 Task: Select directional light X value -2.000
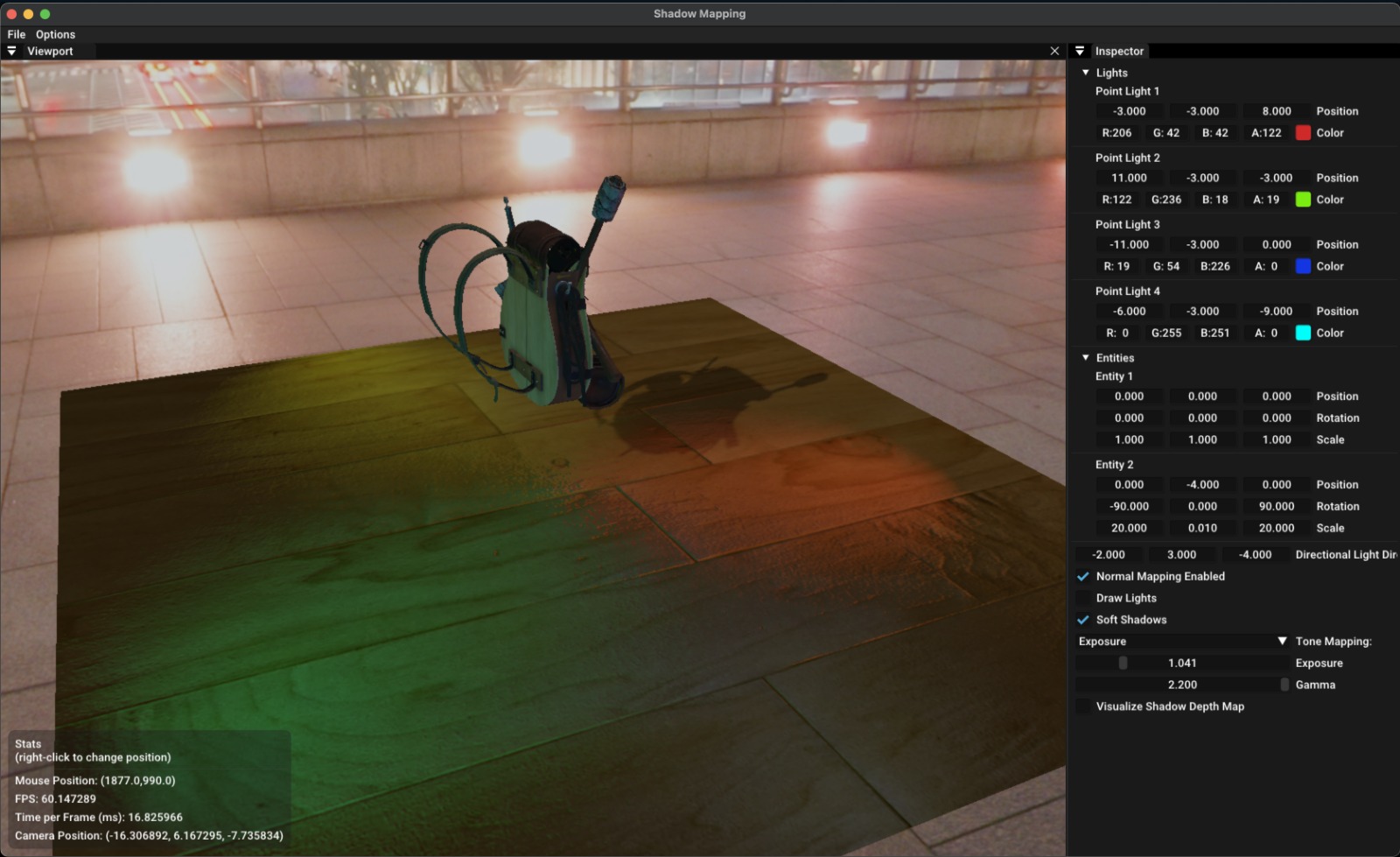coord(1109,555)
